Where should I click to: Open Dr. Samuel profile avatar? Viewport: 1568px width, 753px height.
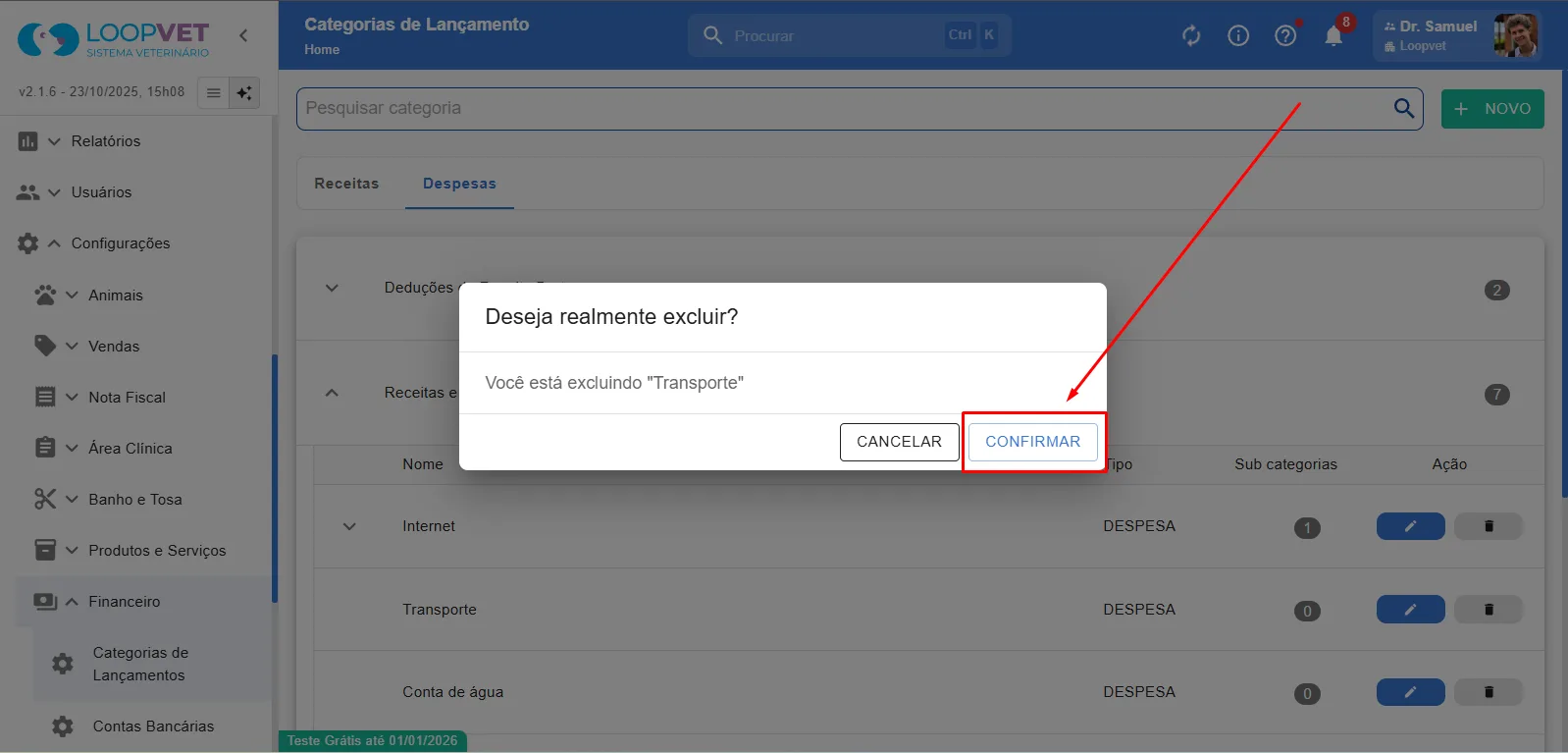(1515, 35)
